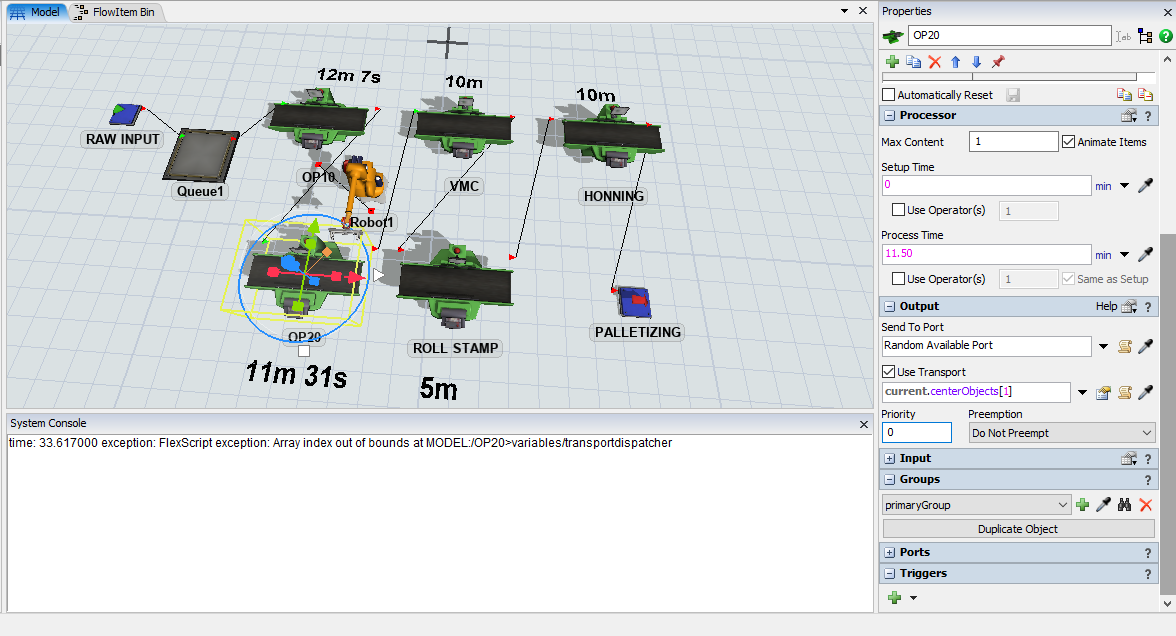Toggle the Use Transport checkbox
The height and width of the screenshot is (636, 1176).
pos(888,372)
